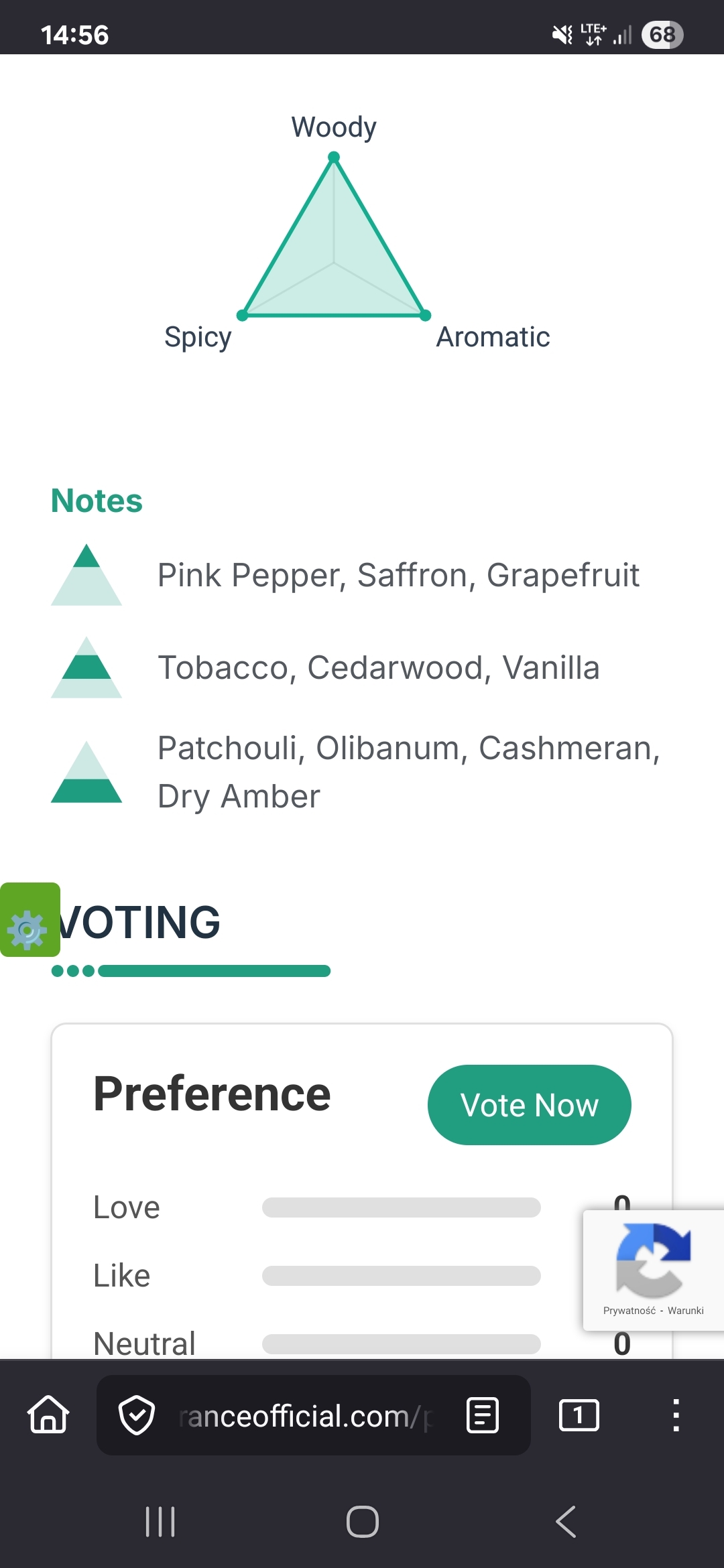Tap the Woody point on radar chart
This screenshot has width=724, height=1568.
334,157
